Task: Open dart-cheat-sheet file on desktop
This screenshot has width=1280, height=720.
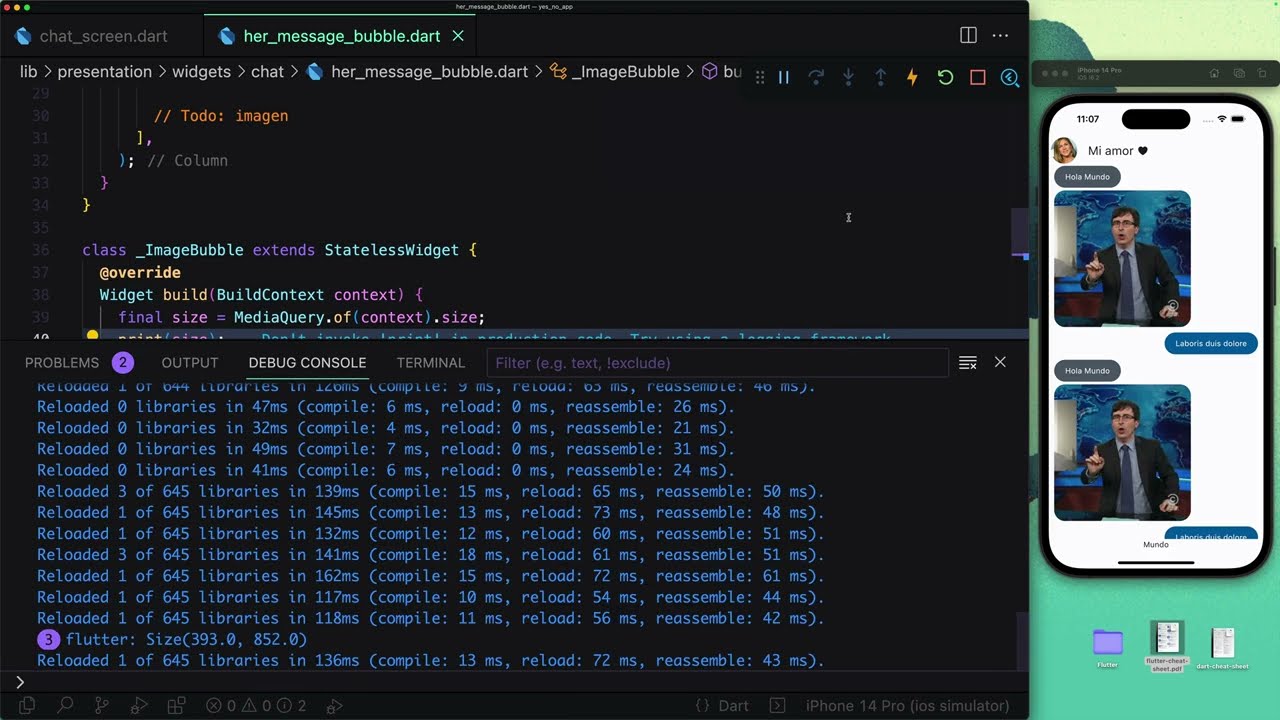Action: click(x=1223, y=649)
